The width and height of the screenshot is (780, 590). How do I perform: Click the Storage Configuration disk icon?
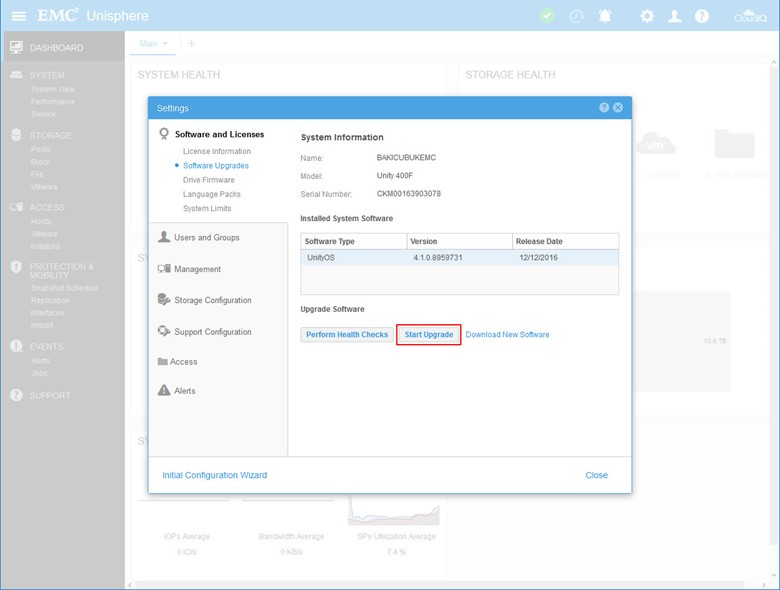pyautogui.click(x=164, y=299)
